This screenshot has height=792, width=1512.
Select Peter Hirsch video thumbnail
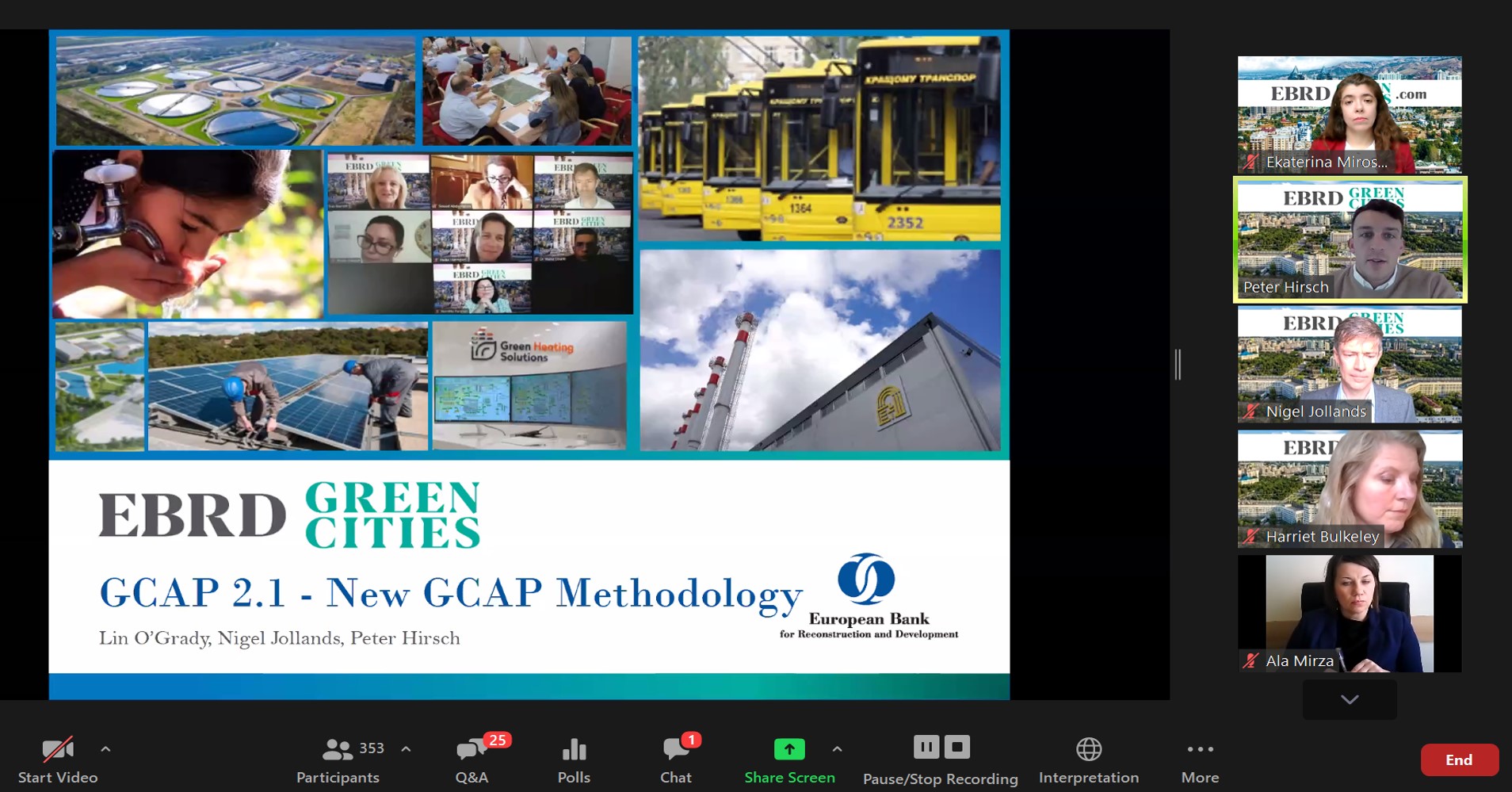click(1350, 239)
